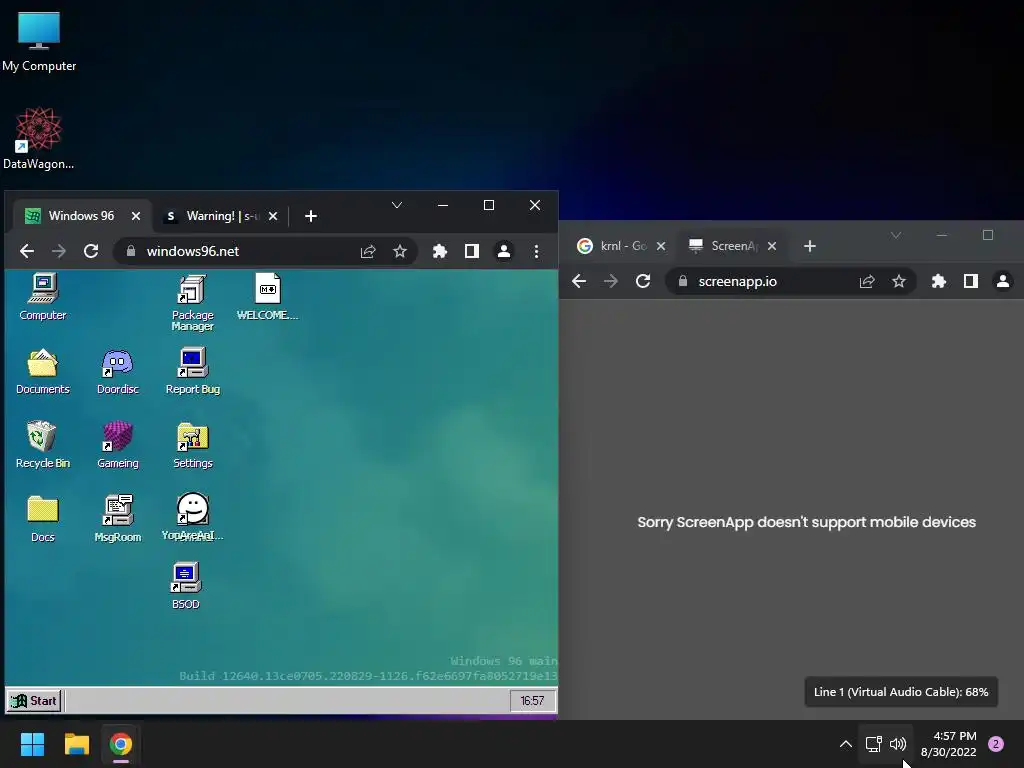Launch the Gameing shortcut

[x=118, y=445]
